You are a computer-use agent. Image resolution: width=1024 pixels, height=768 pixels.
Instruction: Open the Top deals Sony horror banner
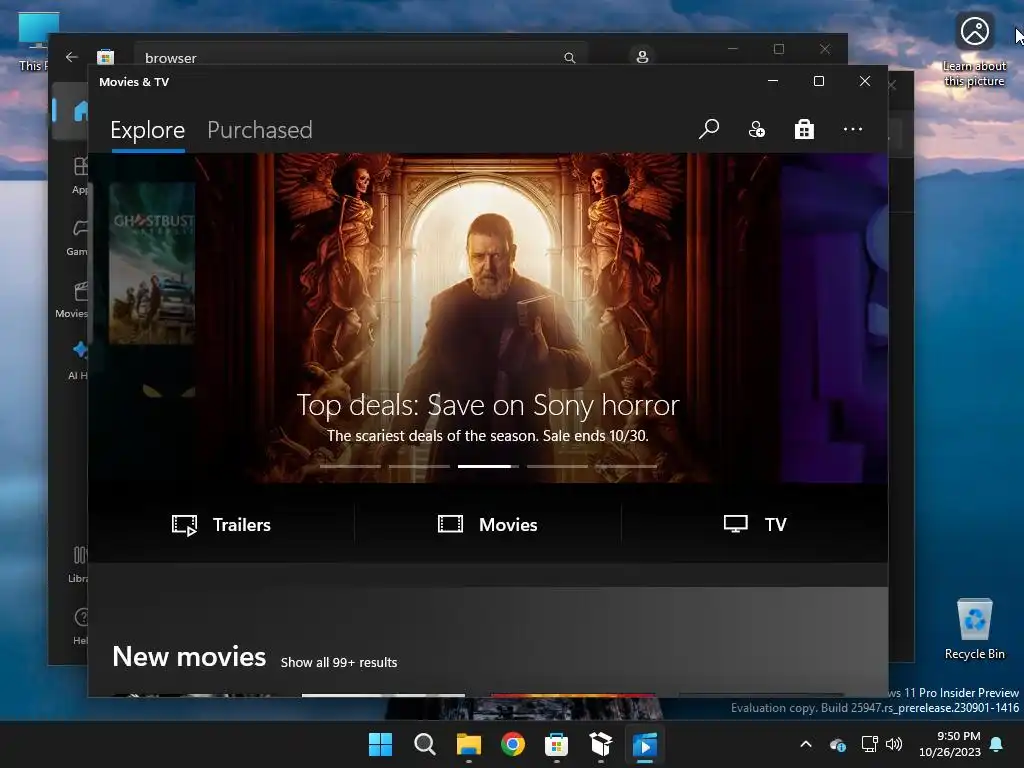488,318
